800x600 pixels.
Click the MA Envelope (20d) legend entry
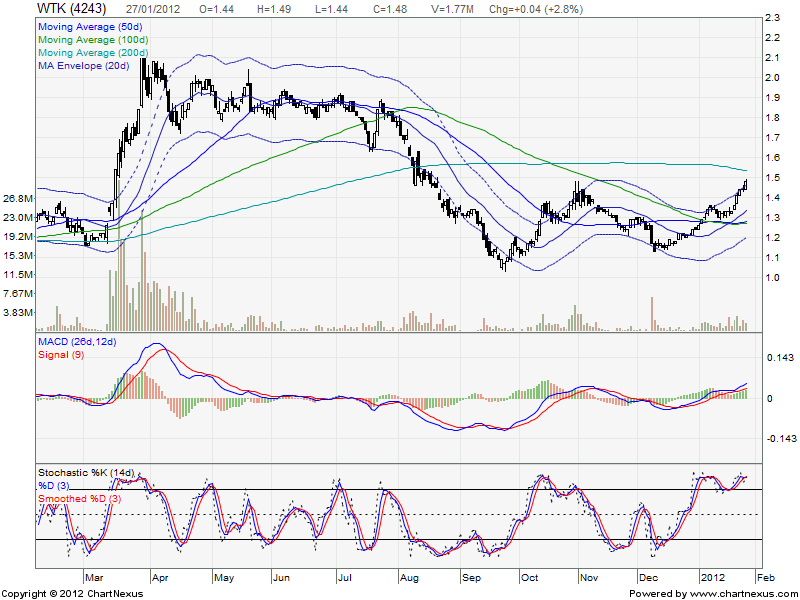coord(84,66)
